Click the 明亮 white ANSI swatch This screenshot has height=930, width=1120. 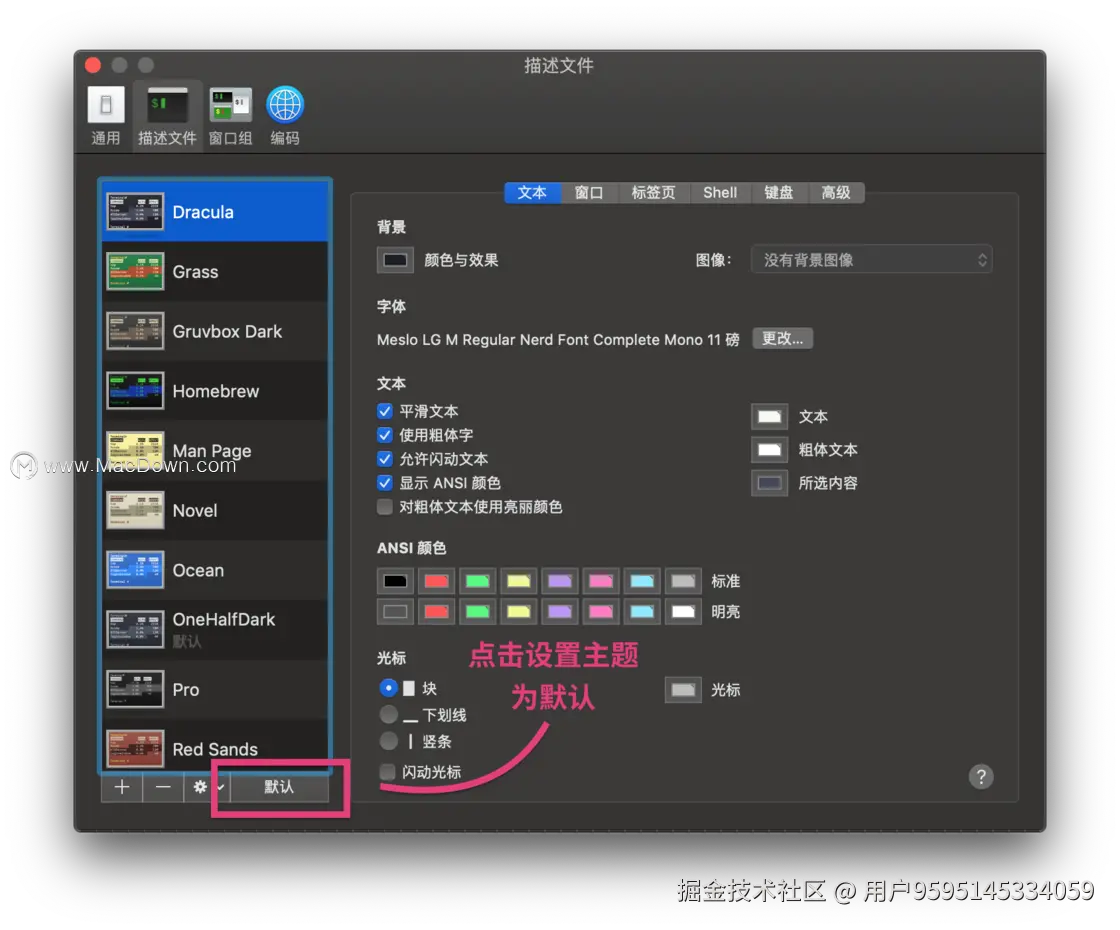coord(683,611)
